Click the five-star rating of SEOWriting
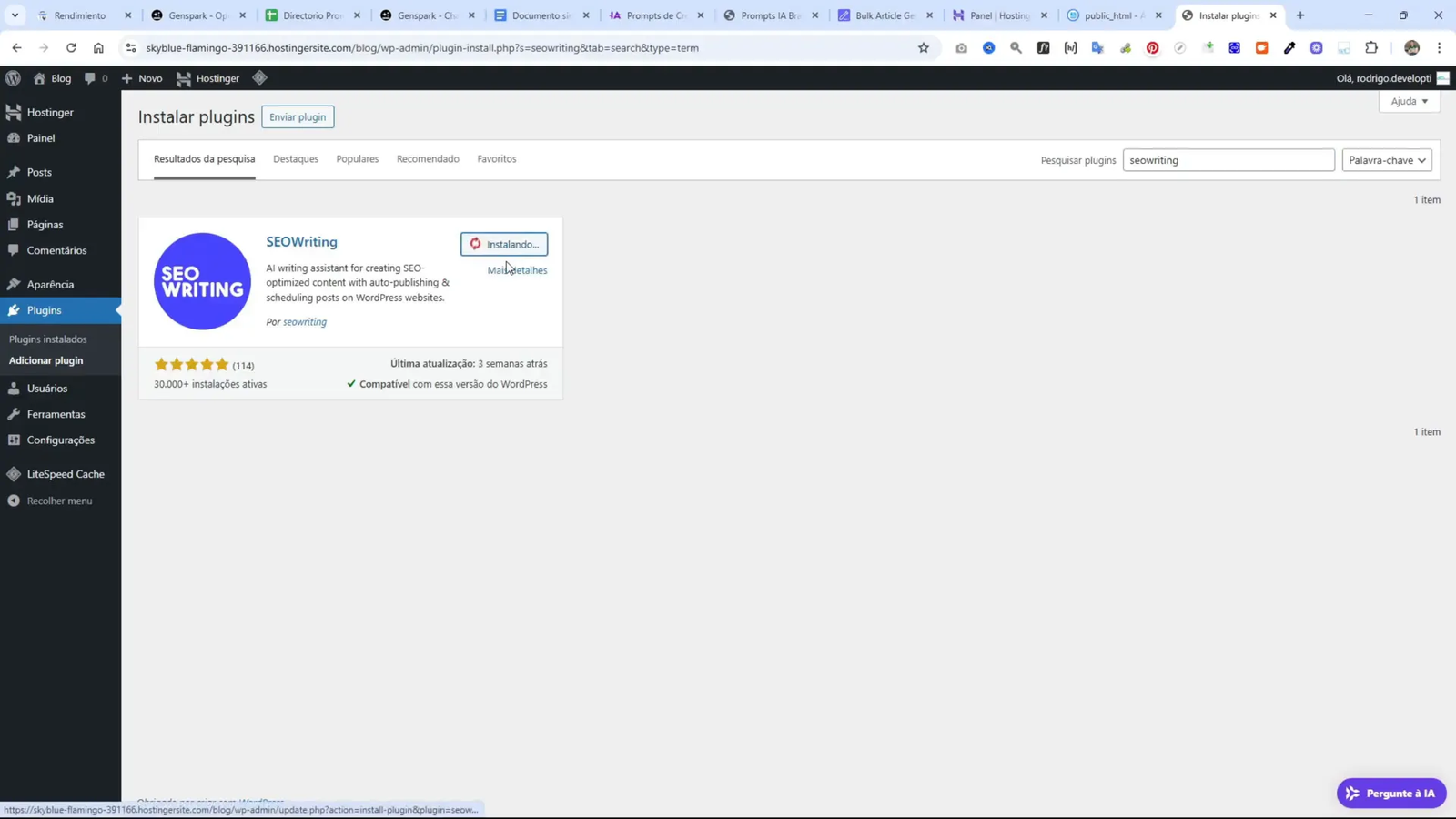 coord(191,363)
